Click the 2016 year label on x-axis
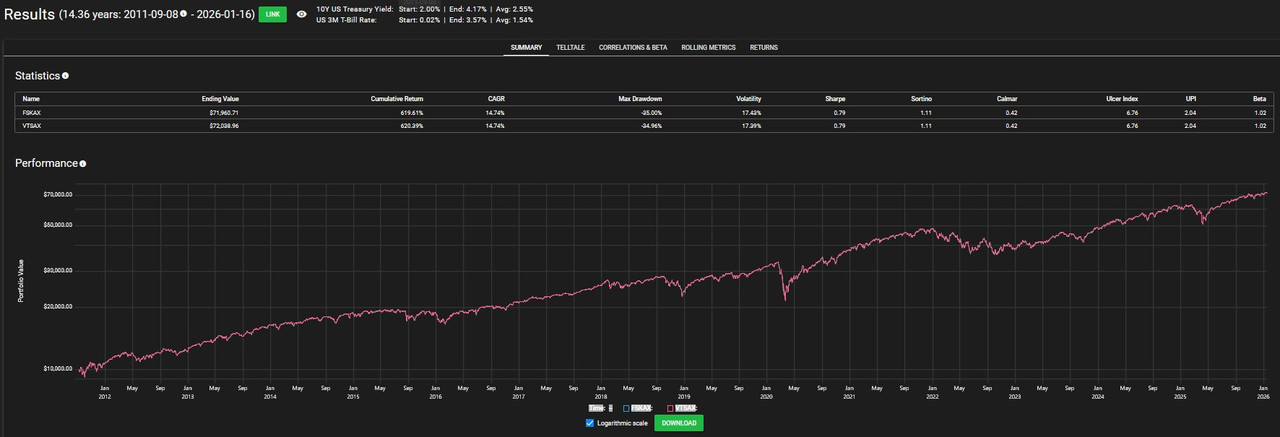 pos(435,397)
